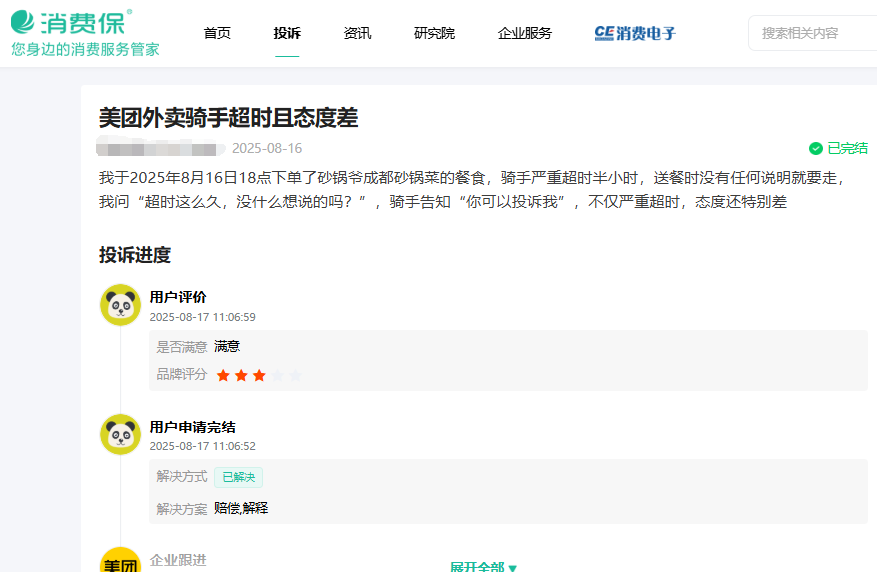Click timestamp 2025-08-17 11:06:59
This screenshot has height=572, width=877.
(202, 317)
